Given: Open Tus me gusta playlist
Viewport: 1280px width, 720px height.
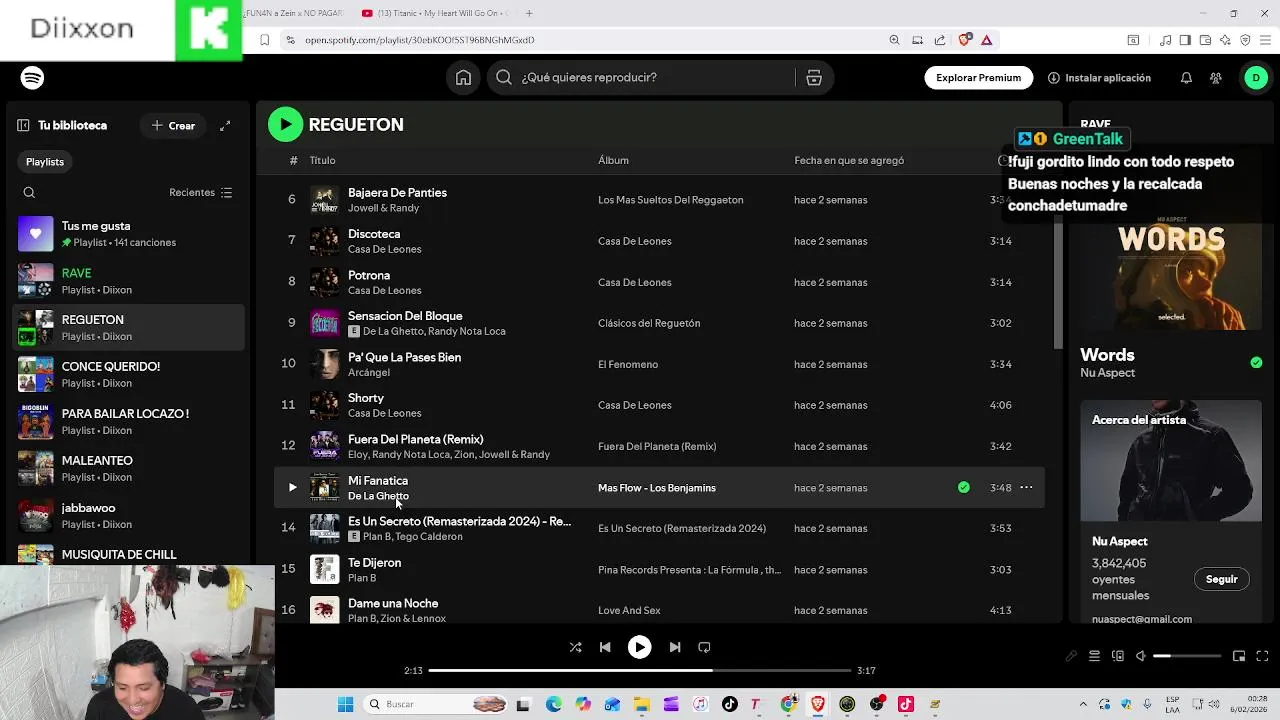Looking at the screenshot, I should 127,234.
